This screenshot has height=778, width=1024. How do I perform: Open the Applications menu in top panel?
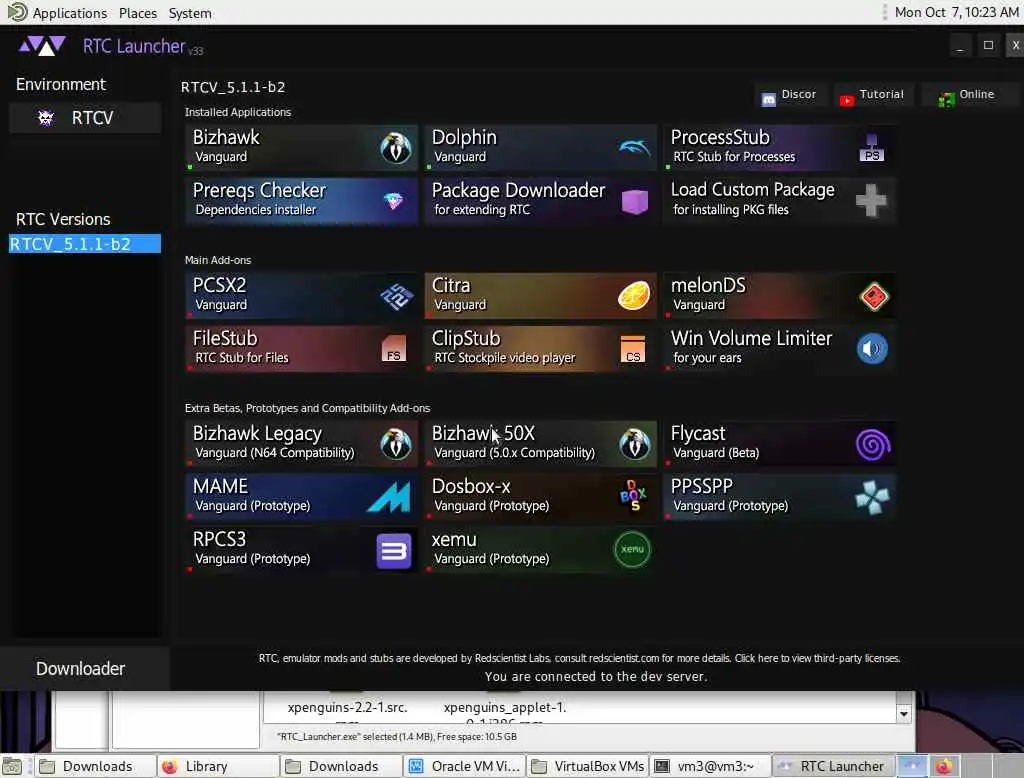(x=69, y=13)
